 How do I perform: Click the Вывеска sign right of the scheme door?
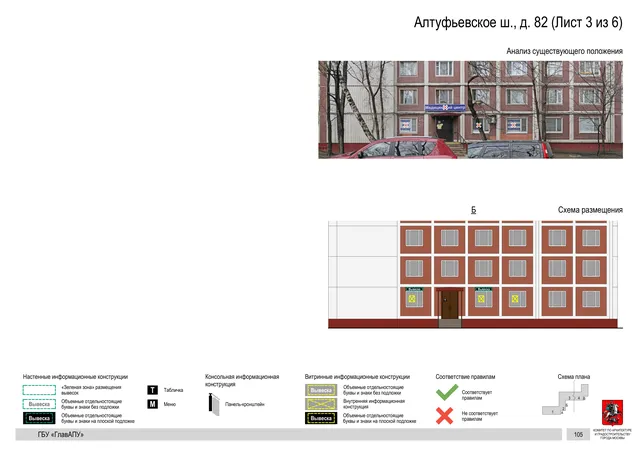[x=484, y=289]
